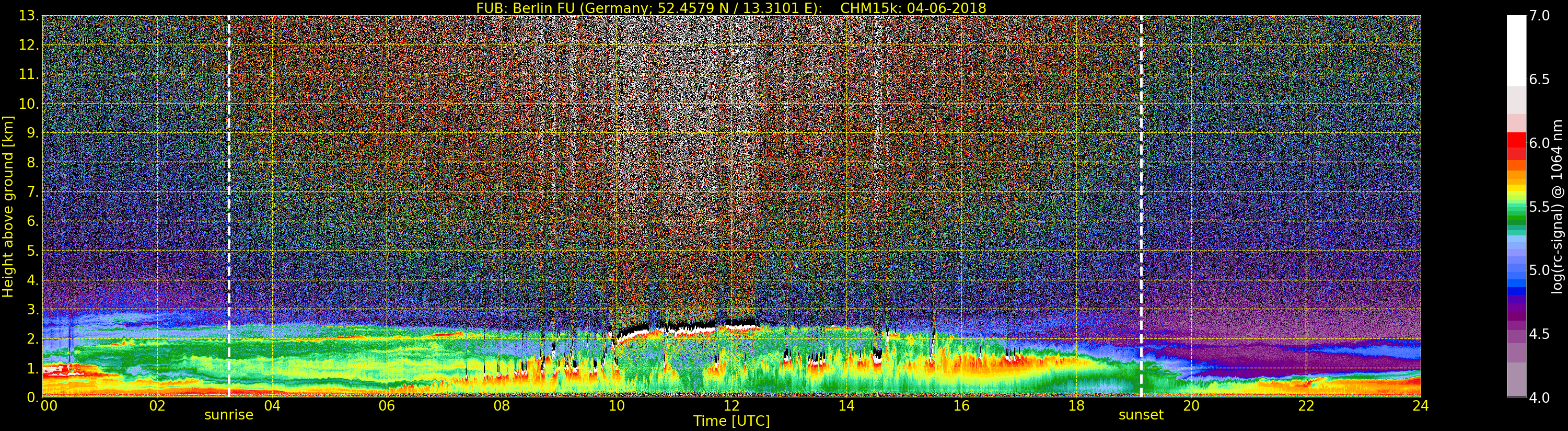Click the '04' time tick label
This screenshot has width=1568, height=431.
point(272,405)
